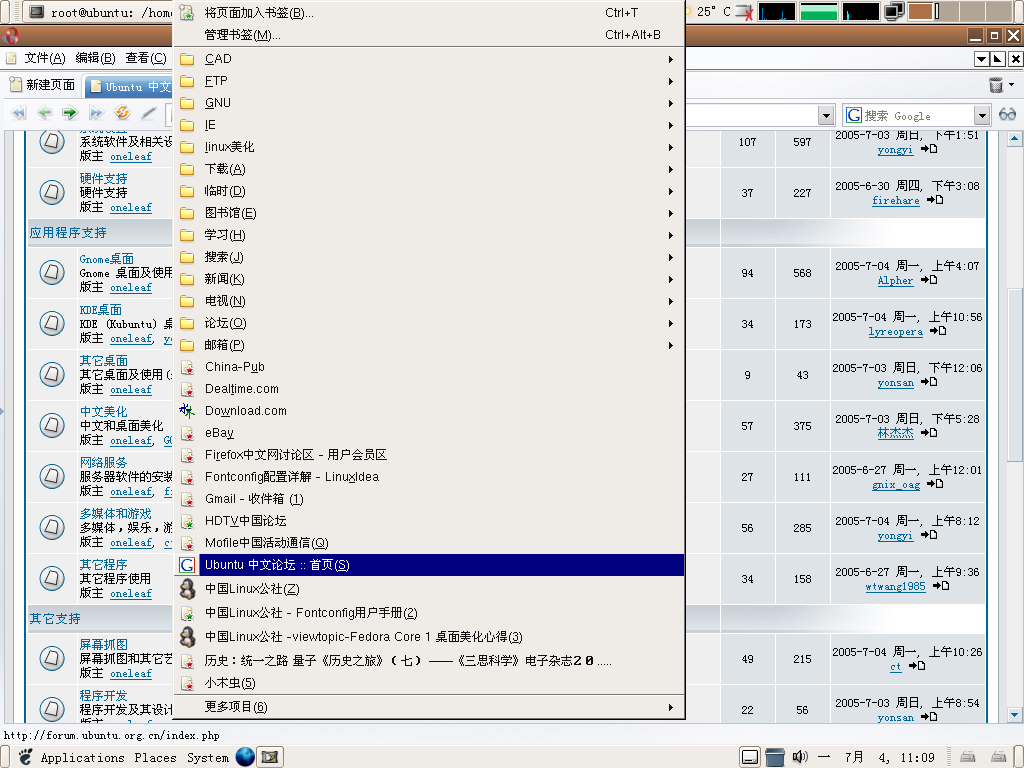
Task: Open the 硬件支持 forum link
Action: click(103, 178)
